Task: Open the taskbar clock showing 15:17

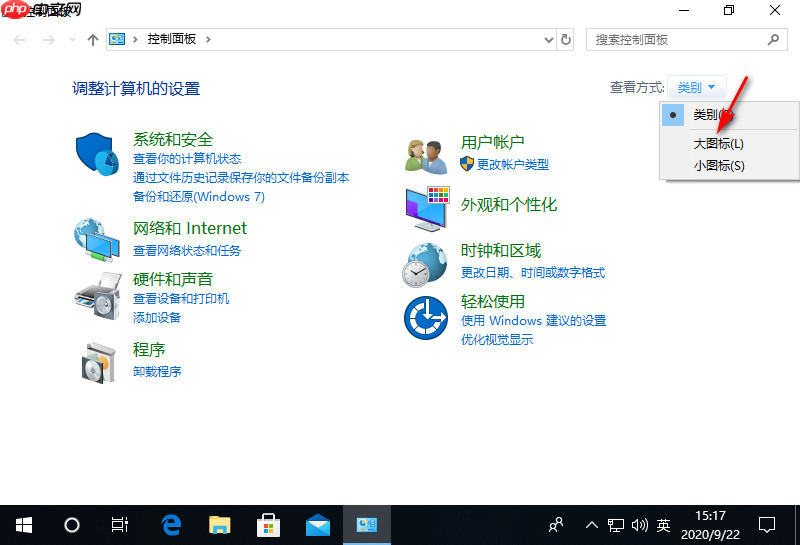Action: (x=710, y=525)
